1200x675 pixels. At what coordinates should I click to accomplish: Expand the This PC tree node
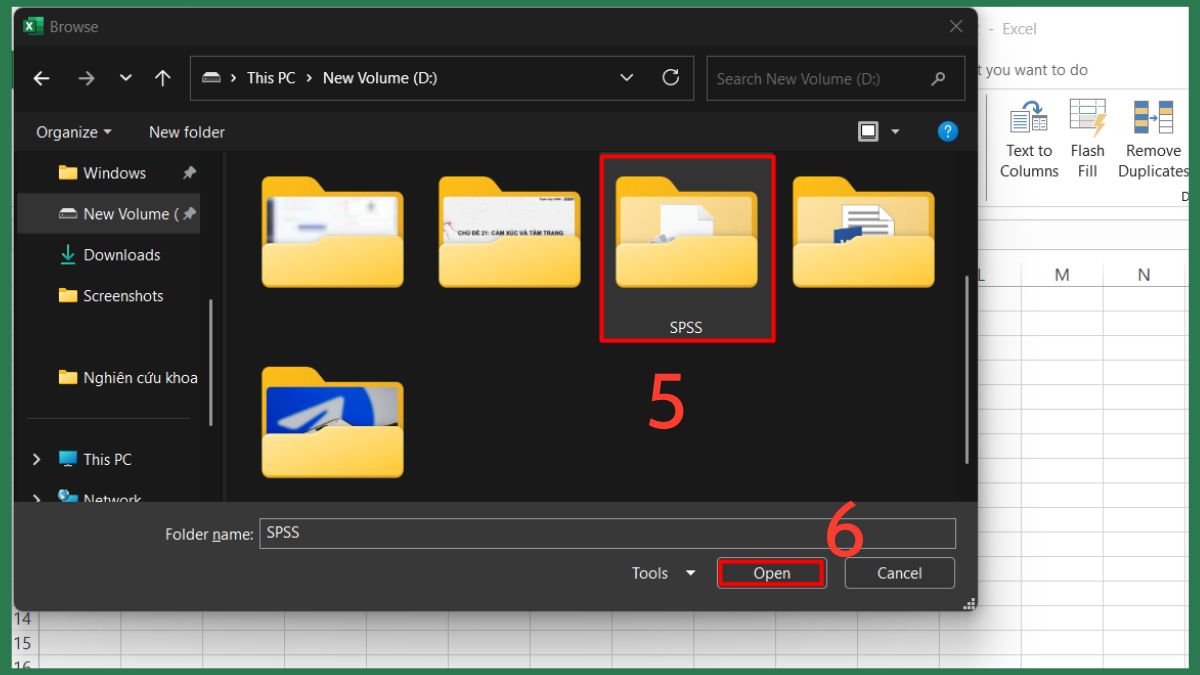click(x=37, y=459)
